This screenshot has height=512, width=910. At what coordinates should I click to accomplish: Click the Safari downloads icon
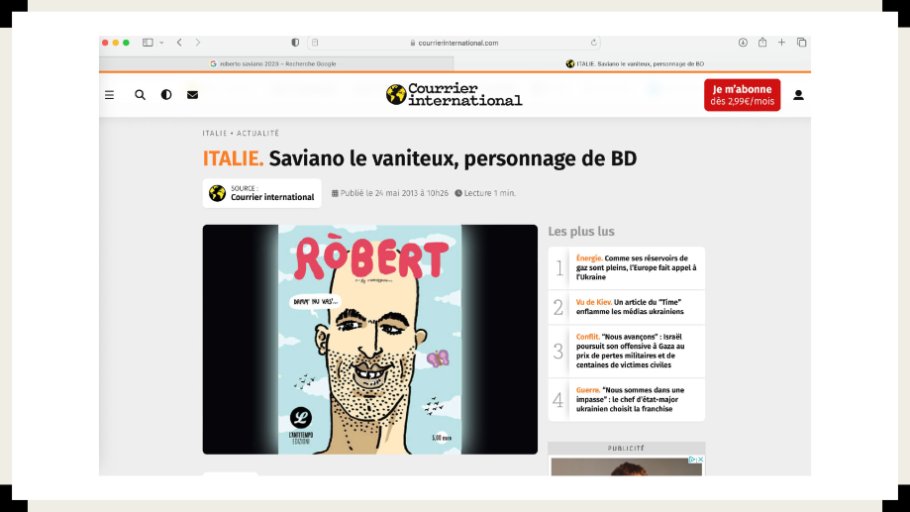[x=743, y=42]
